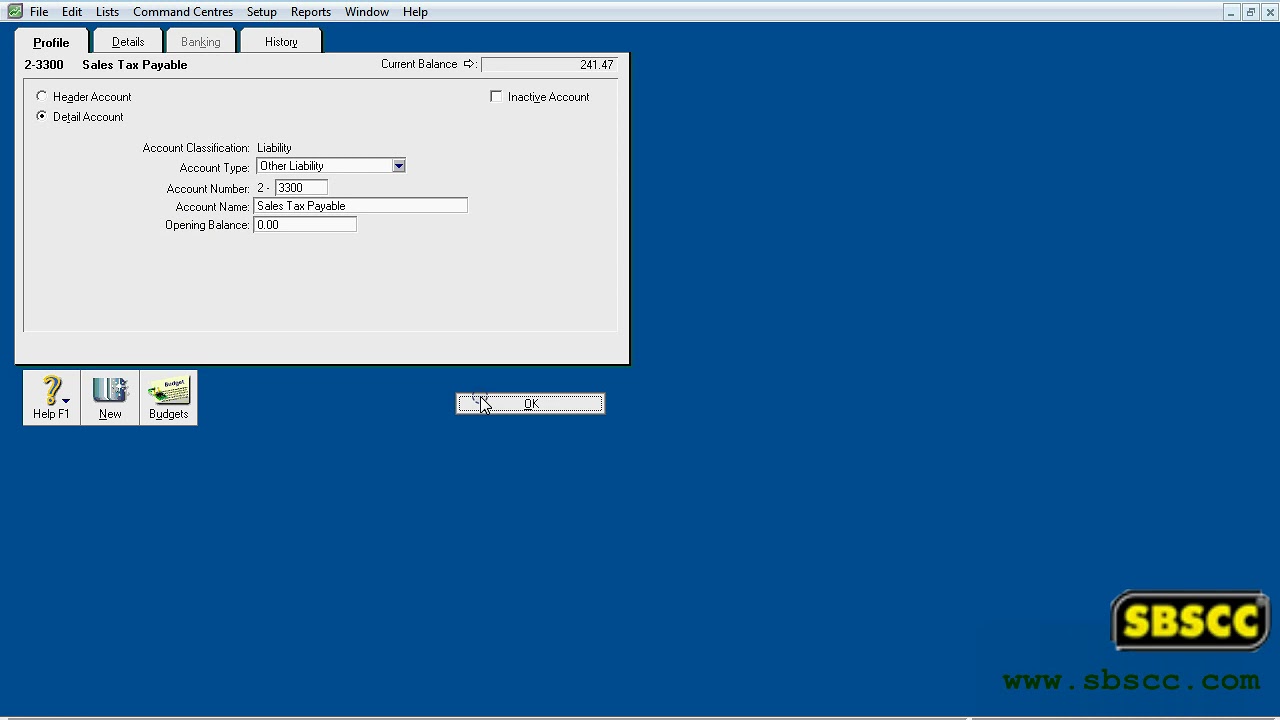This screenshot has width=1280, height=720.
Task: Click the application icon in menu bar
Action: coord(14,12)
